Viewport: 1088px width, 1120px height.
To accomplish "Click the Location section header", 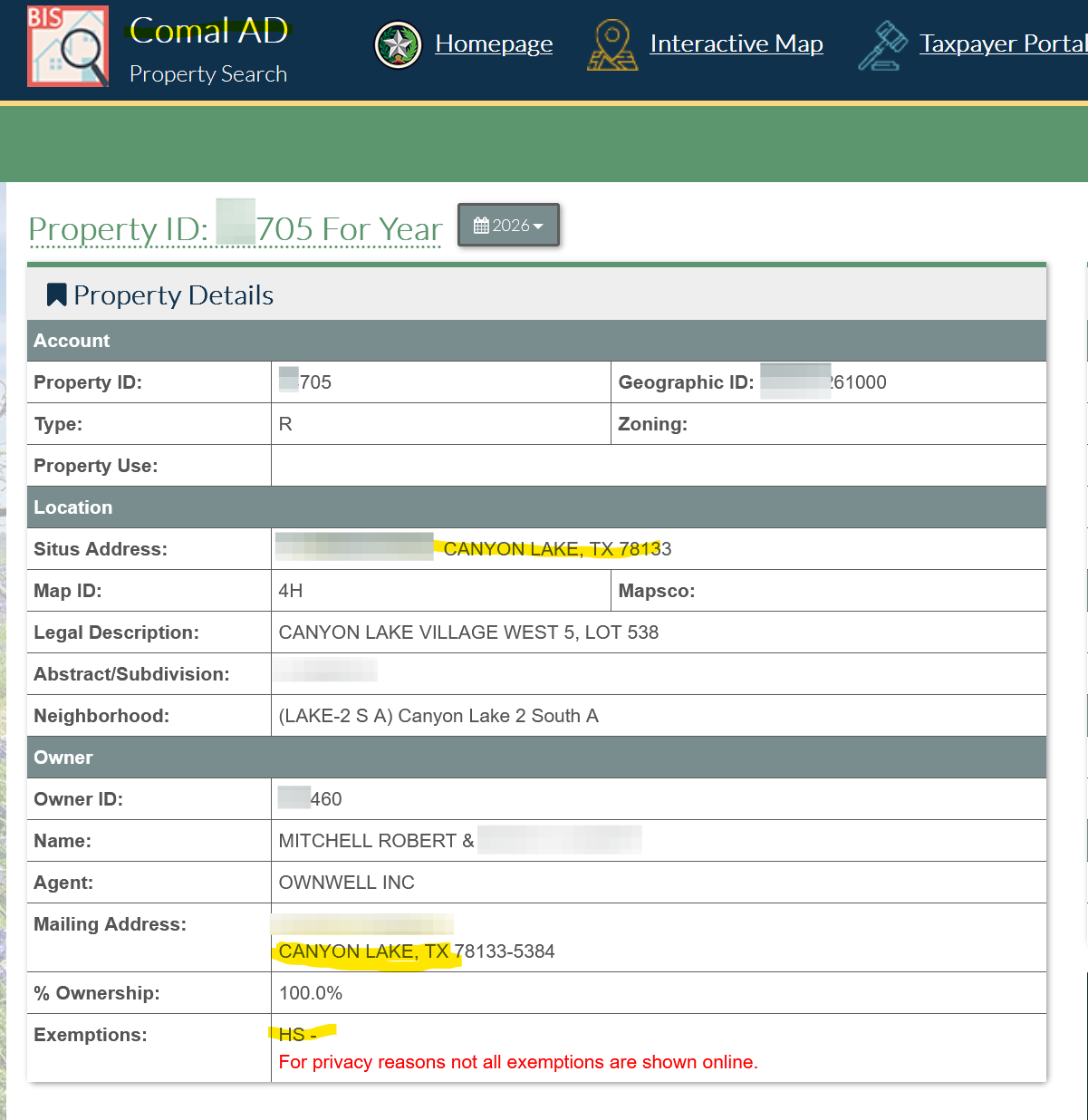I will [536, 507].
